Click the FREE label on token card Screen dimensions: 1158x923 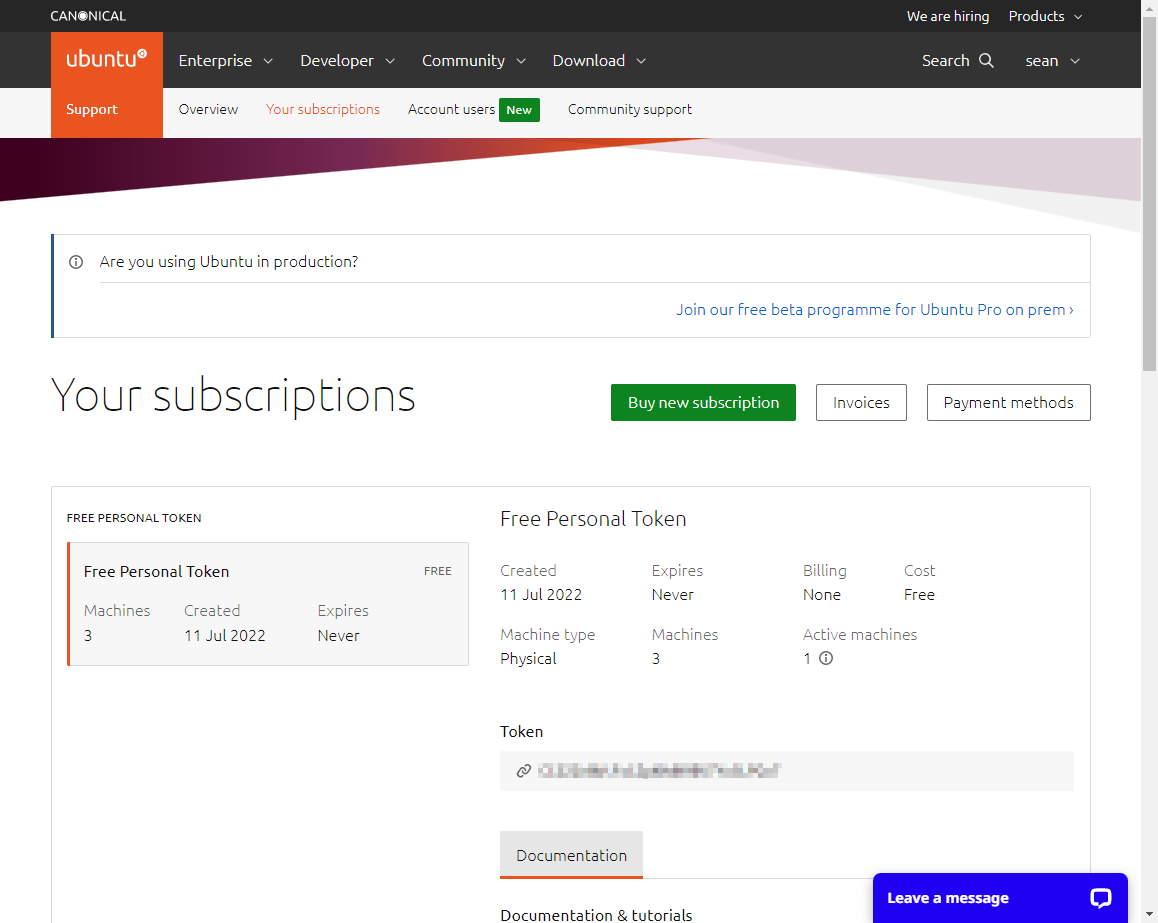point(437,571)
